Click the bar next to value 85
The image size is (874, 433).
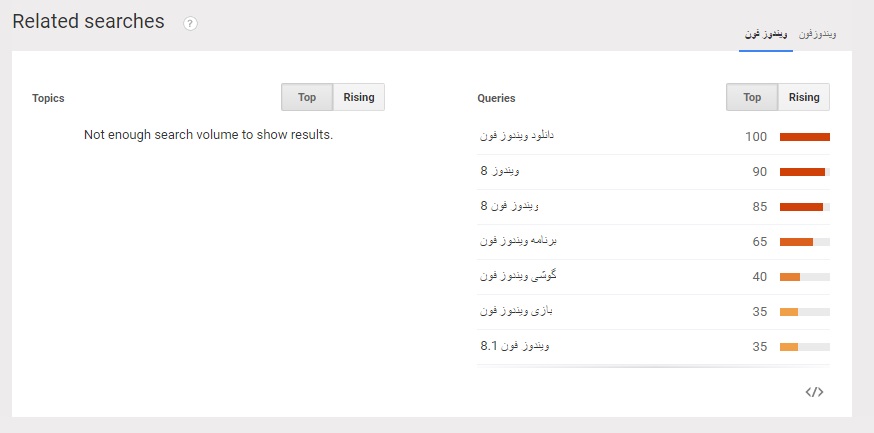tap(802, 207)
